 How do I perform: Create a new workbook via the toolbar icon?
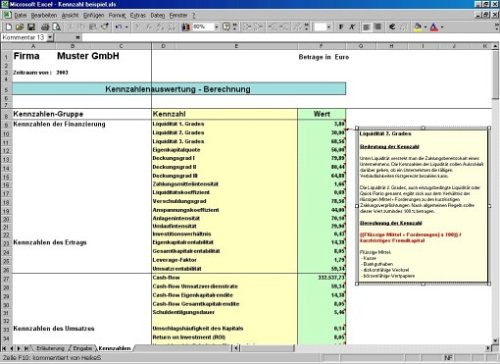coord(9,27)
